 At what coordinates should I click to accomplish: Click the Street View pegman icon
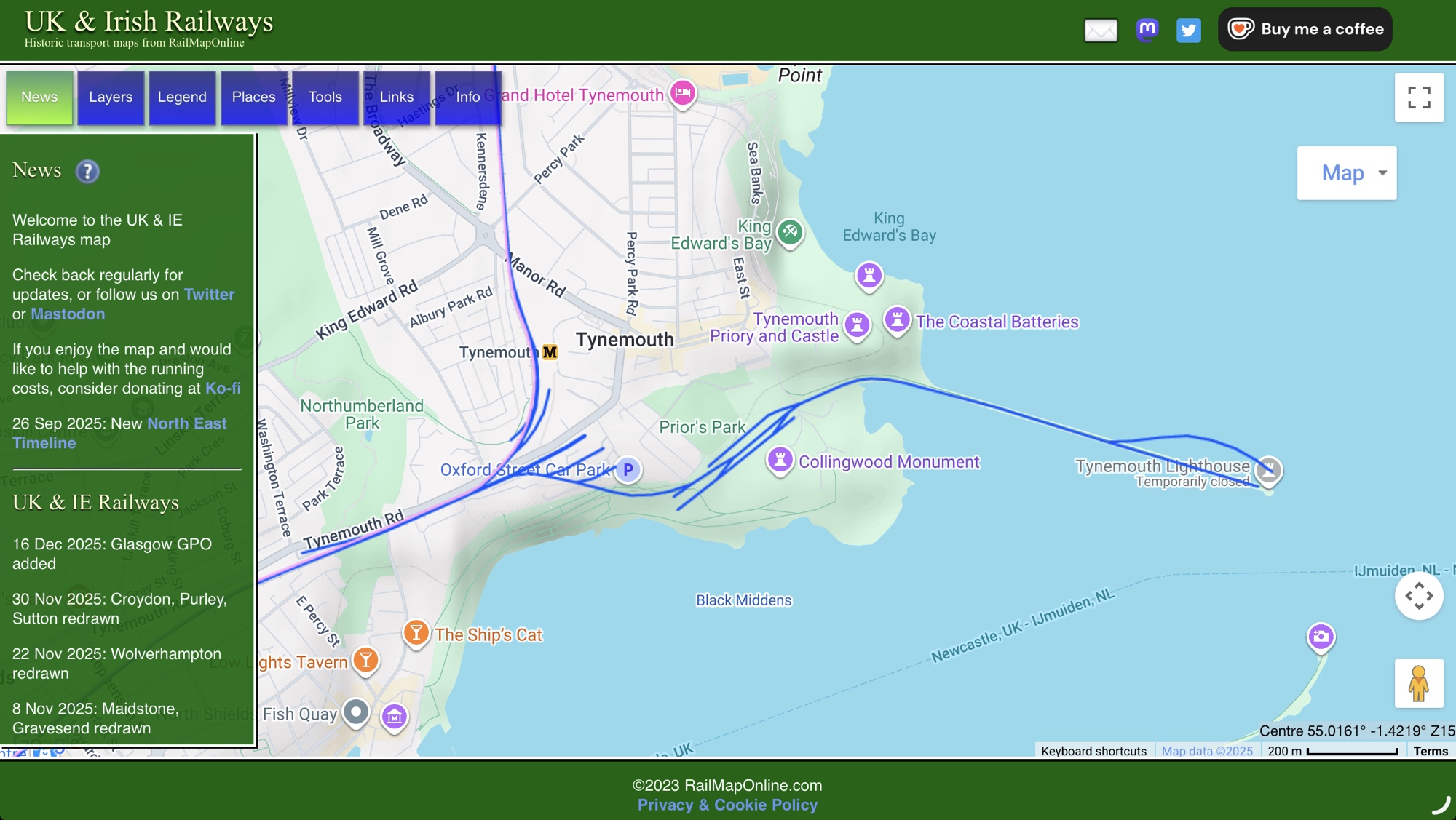point(1418,683)
